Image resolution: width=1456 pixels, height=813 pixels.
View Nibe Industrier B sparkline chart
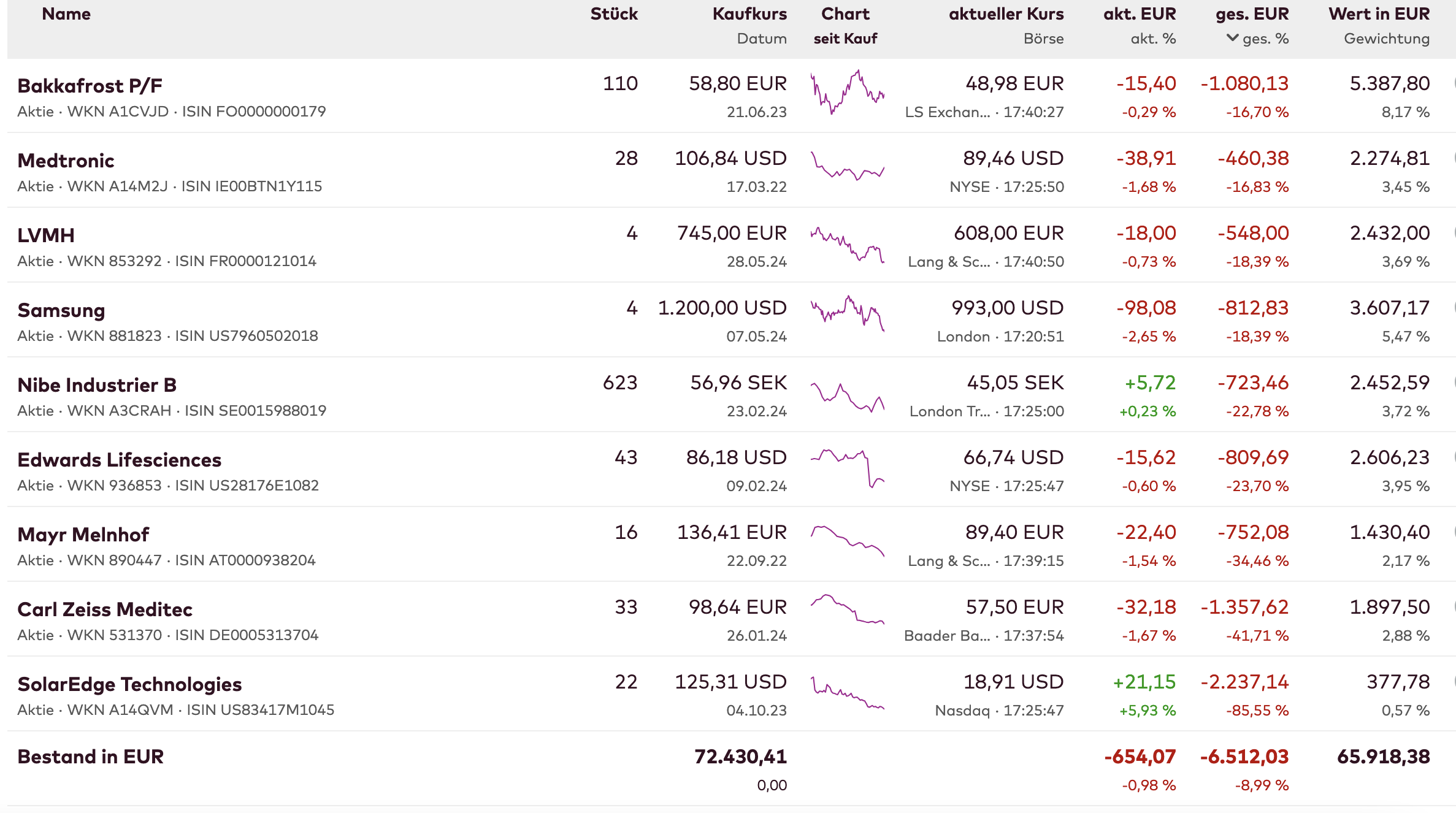847,397
